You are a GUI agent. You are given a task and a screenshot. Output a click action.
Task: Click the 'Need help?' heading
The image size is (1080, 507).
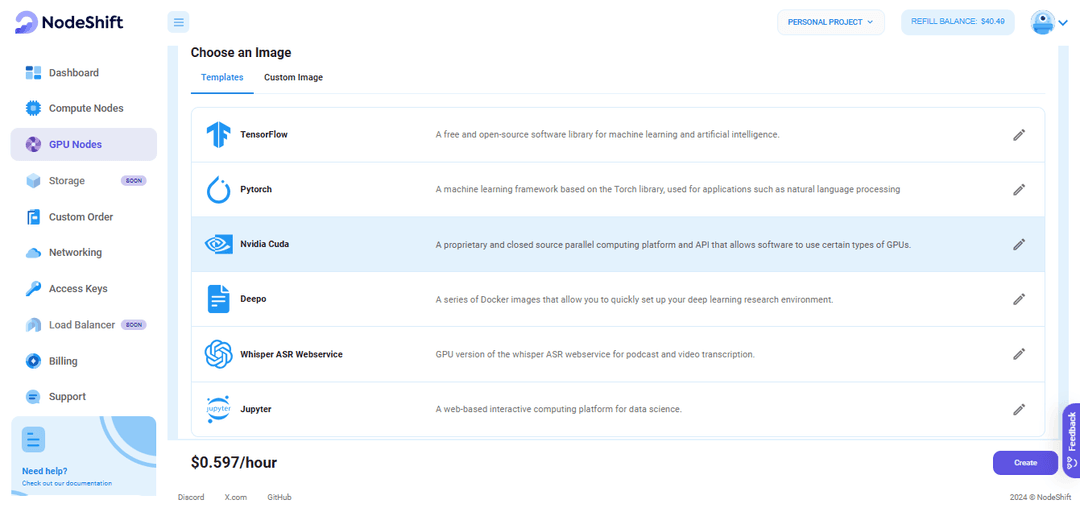coord(45,472)
